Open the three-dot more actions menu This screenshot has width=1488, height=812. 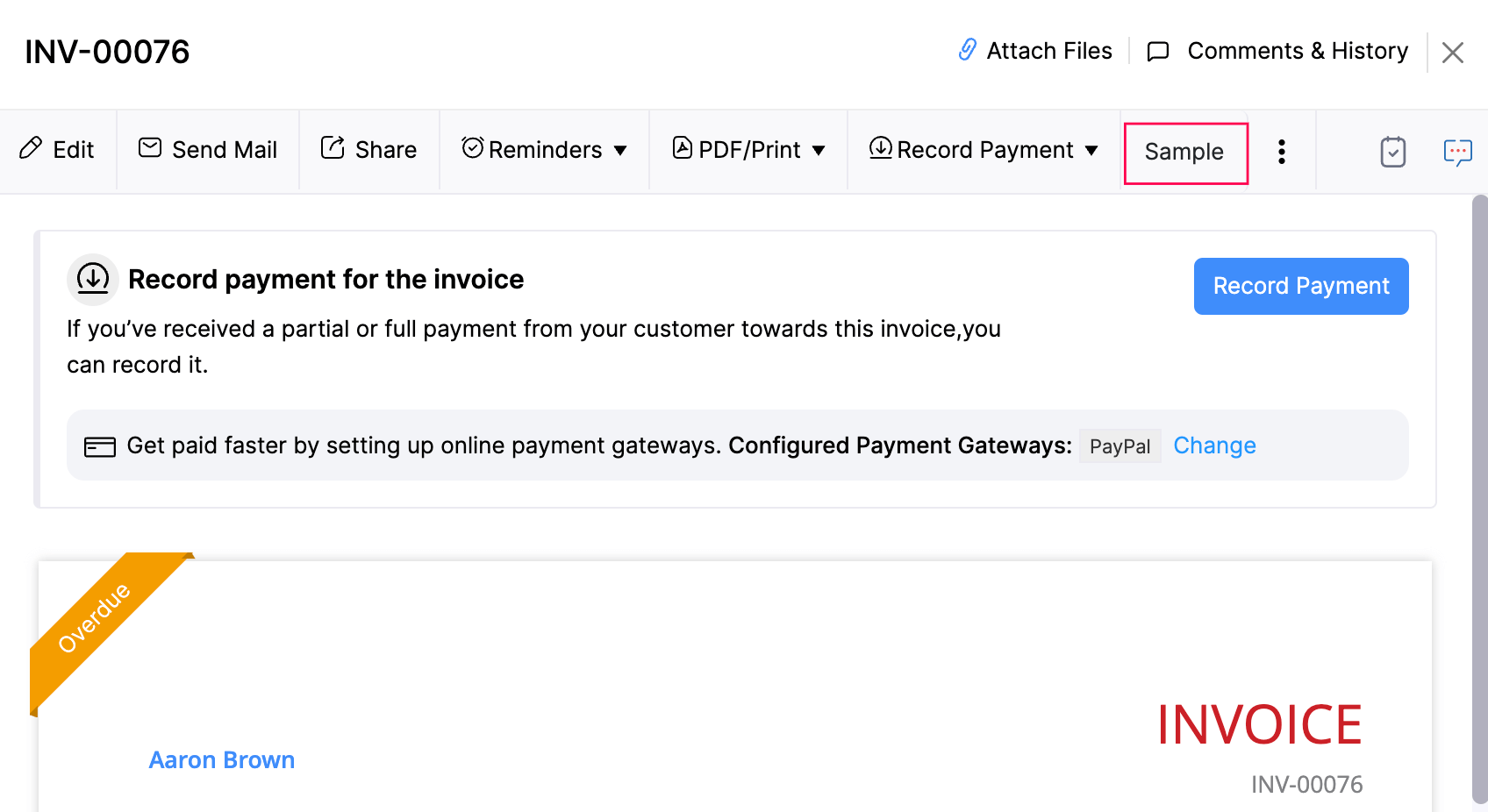point(1281,152)
